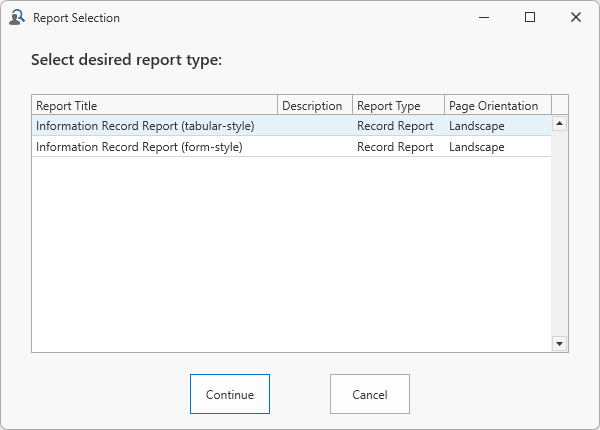This screenshot has height=430, width=600.
Task: Click empty Description cell of form-style row
Action: pos(314,147)
